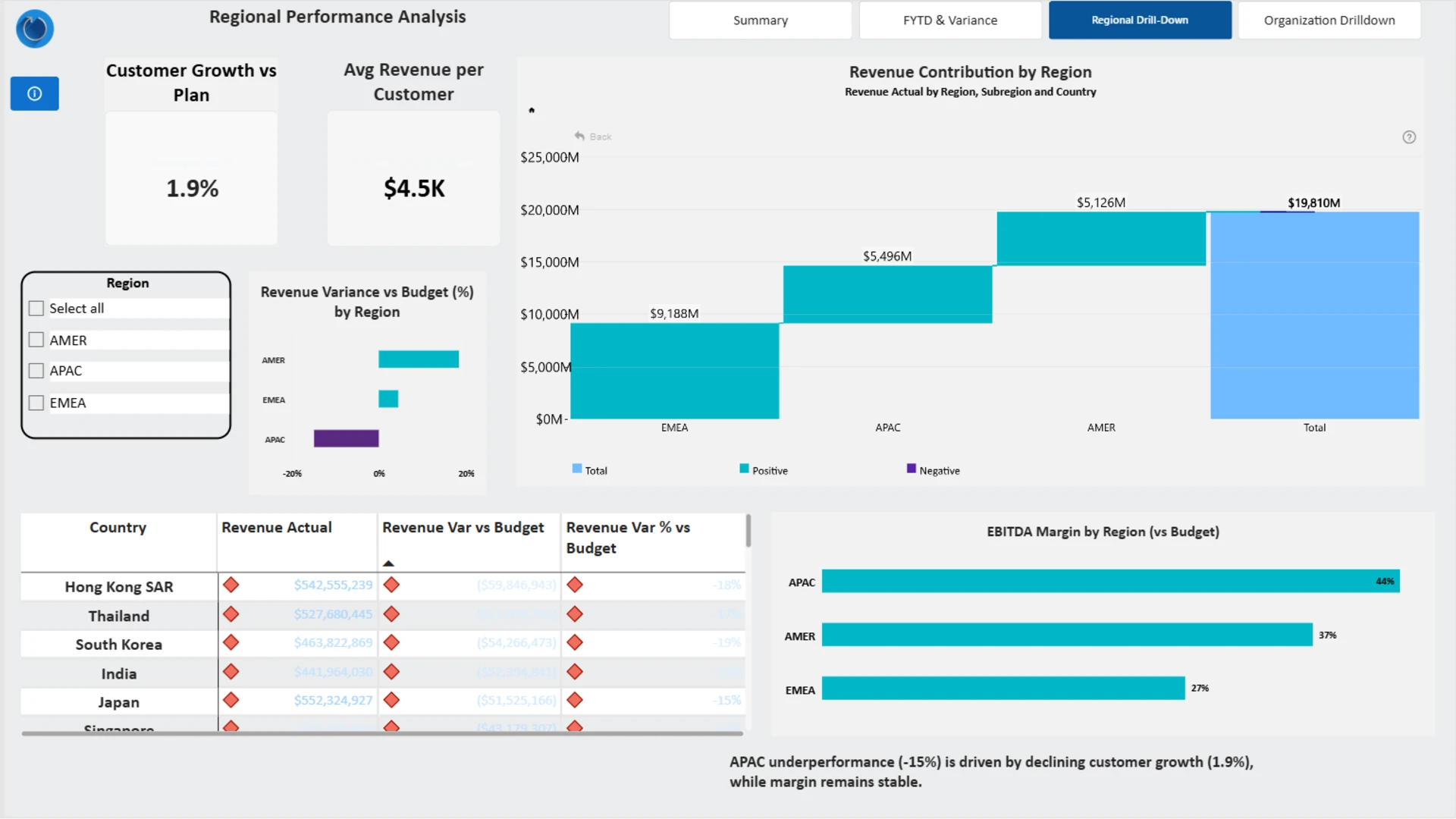Screen dimensions: 1456x819
Task: Click the blue circular logo icon
Action: pyautogui.click(x=35, y=29)
